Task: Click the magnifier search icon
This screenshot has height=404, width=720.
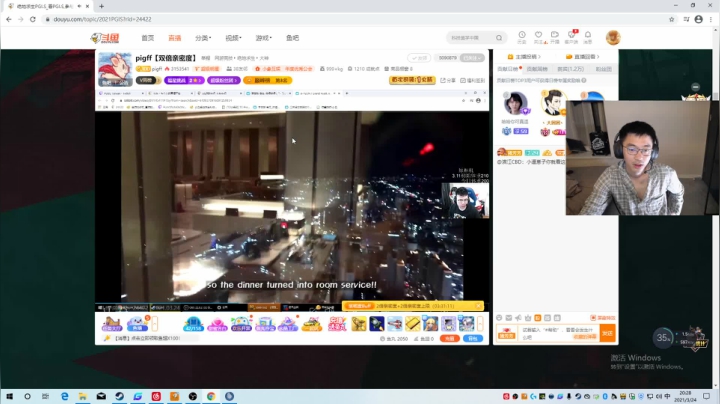Action: [499, 38]
